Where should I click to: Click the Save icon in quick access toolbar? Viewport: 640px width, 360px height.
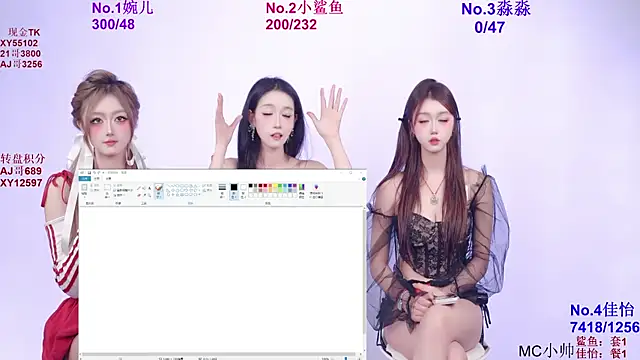(89, 173)
